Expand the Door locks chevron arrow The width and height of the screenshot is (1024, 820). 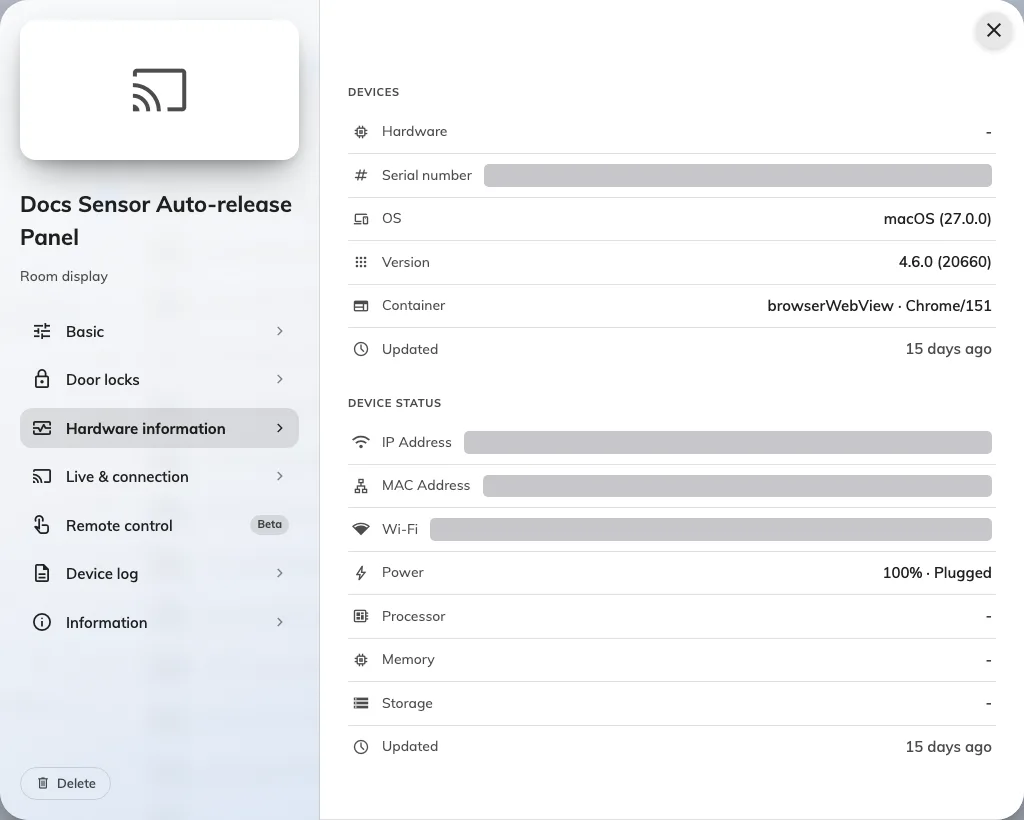coord(280,379)
